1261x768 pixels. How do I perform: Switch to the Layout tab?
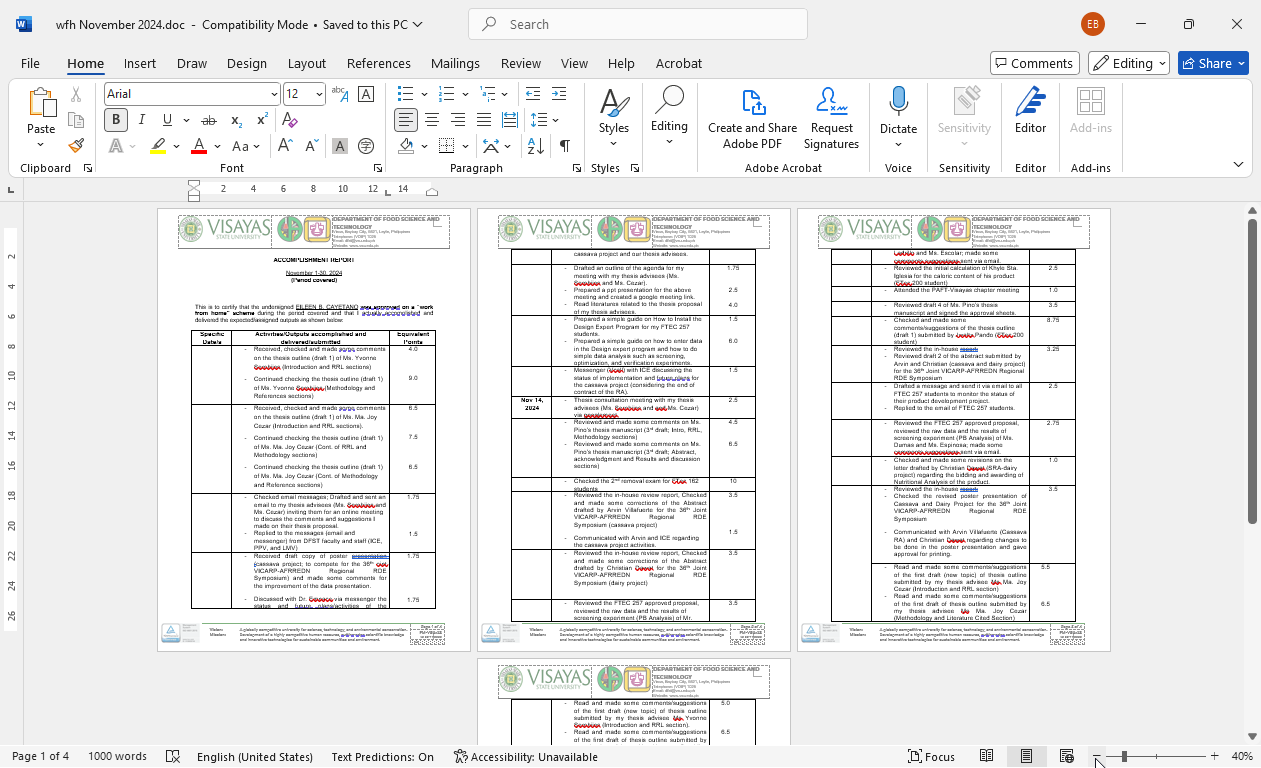click(307, 63)
